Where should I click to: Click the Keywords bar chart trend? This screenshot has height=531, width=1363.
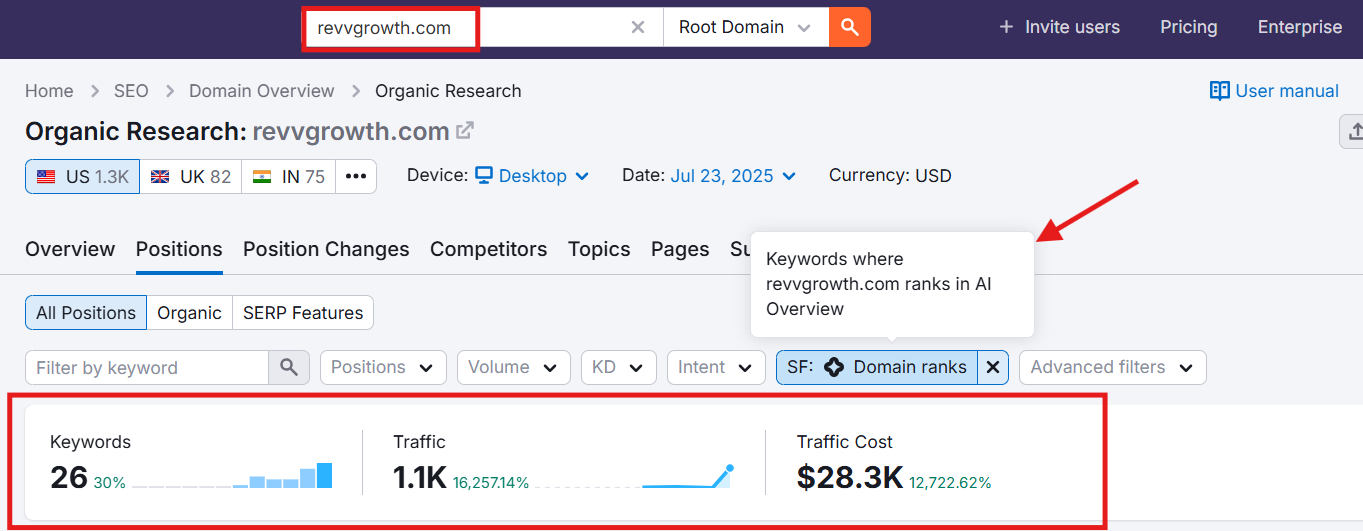(232, 476)
